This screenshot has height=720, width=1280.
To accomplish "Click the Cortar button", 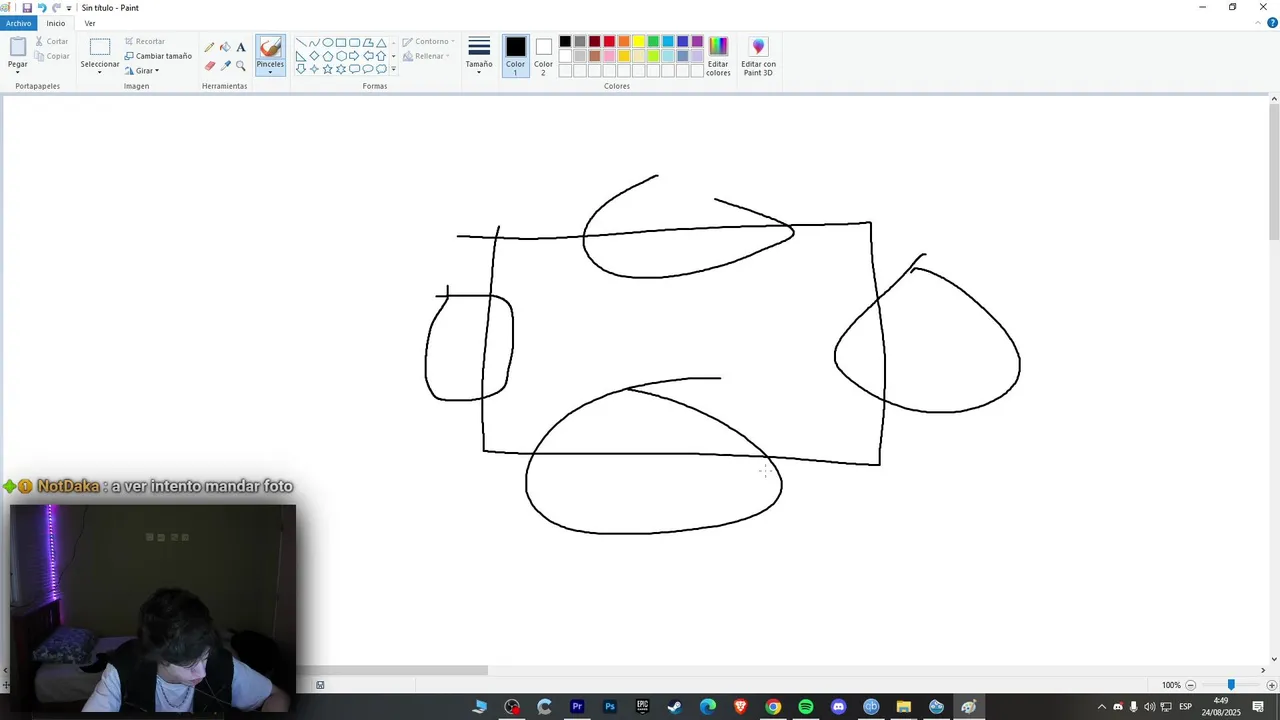I will click(x=52, y=42).
